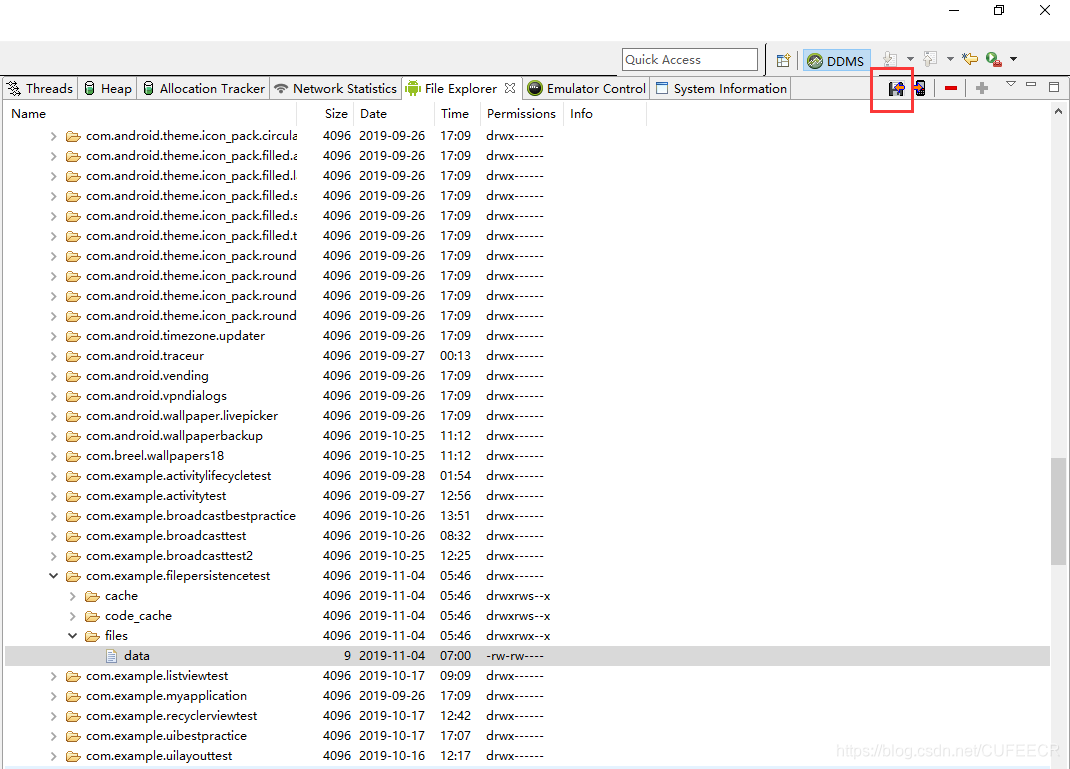Screen dimensions: 1070x769
Task: Click the previous annotation up-arrow icon
Action: (x=929, y=59)
